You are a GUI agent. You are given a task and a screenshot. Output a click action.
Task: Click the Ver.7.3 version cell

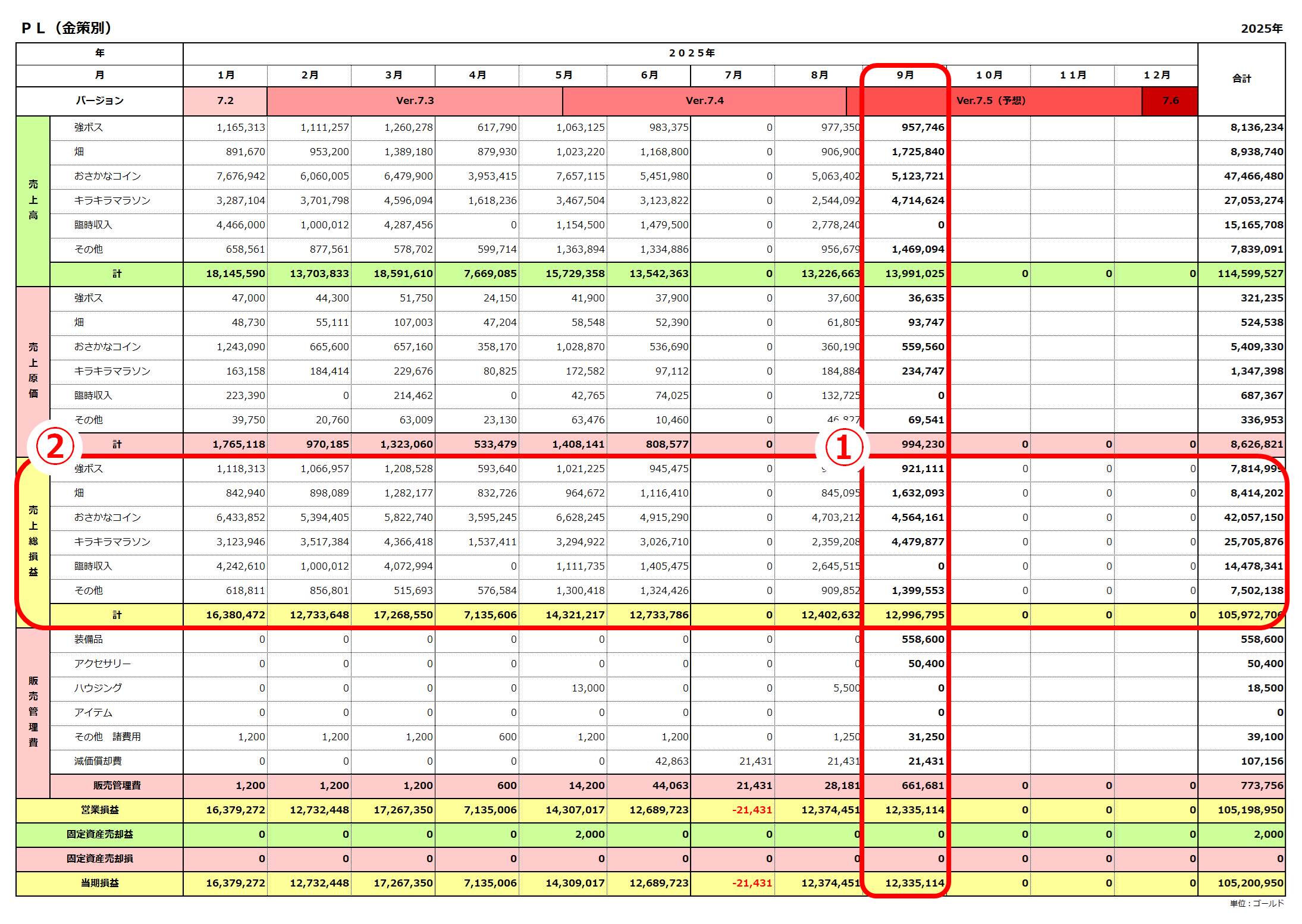(x=415, y=100)
